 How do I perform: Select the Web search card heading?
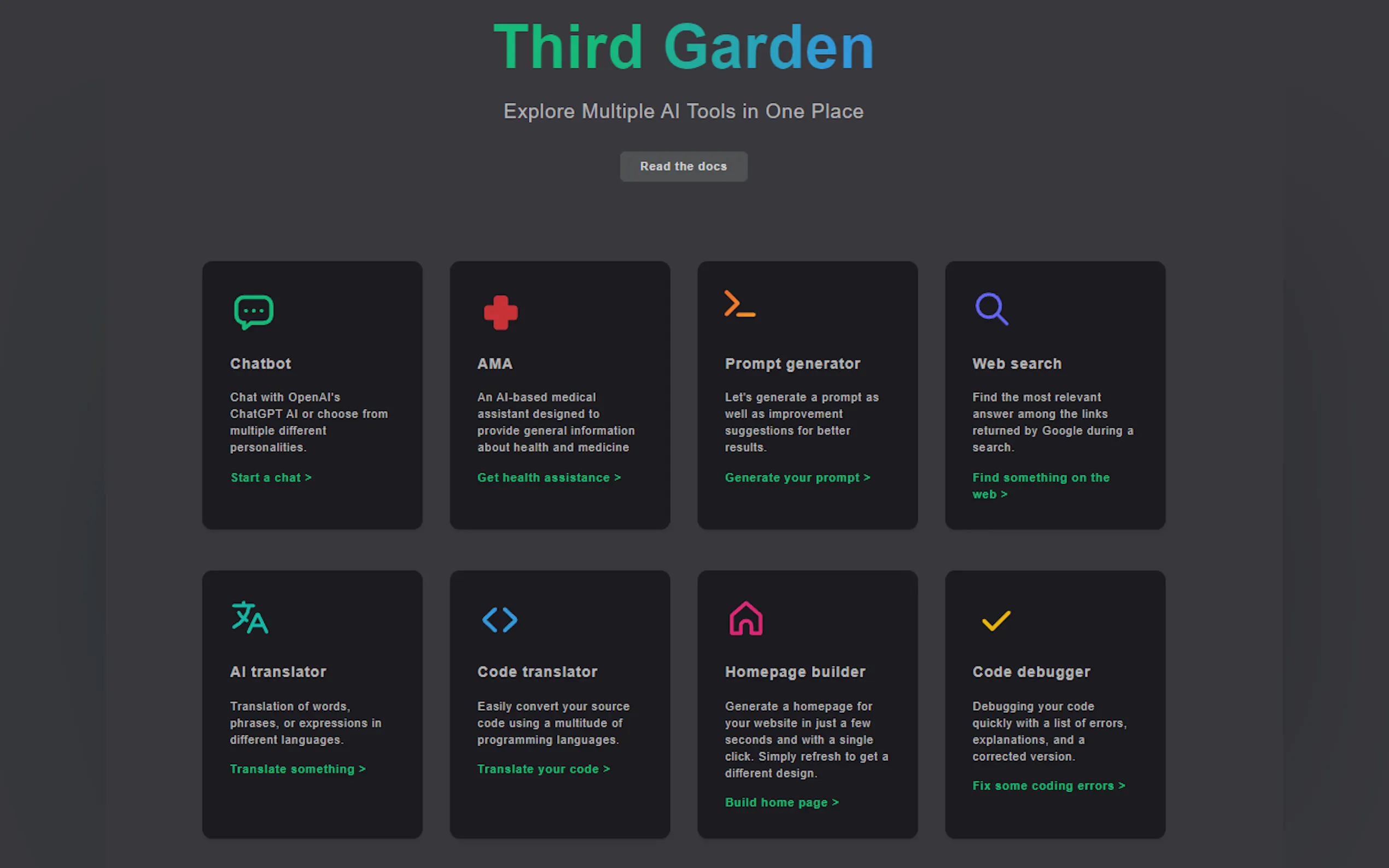(x=1017, y=363)
